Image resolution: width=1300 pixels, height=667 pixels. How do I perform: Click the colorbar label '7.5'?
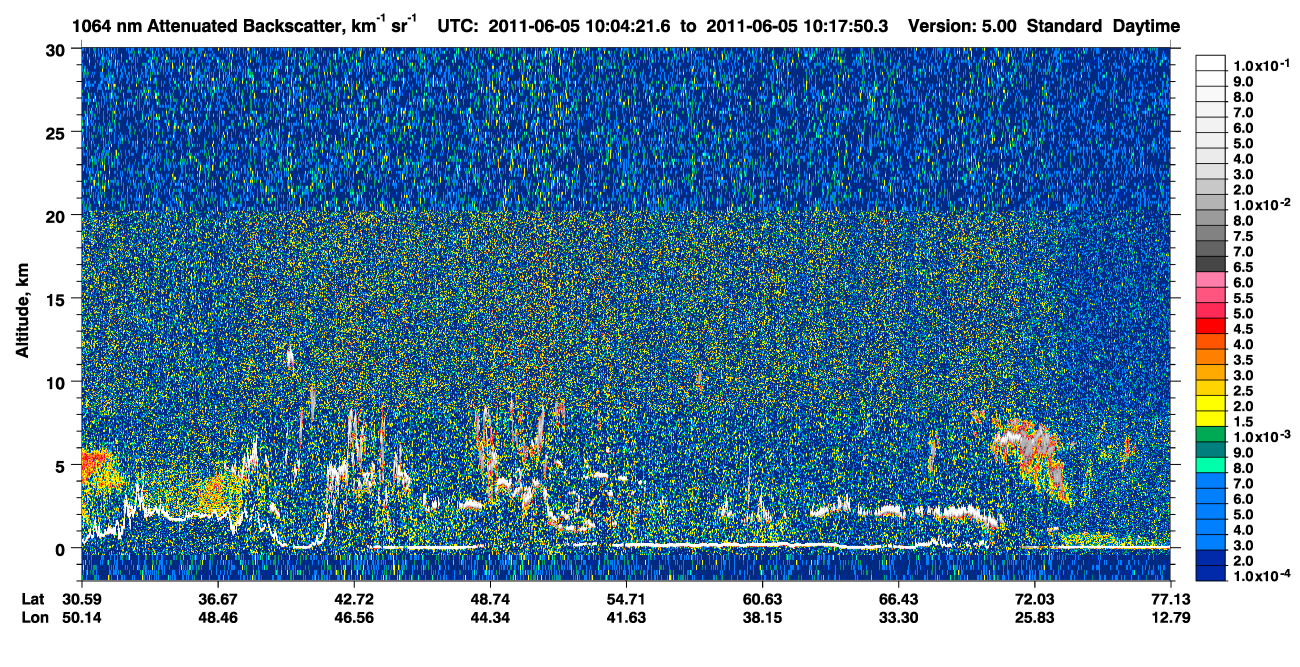(1244, 237)
